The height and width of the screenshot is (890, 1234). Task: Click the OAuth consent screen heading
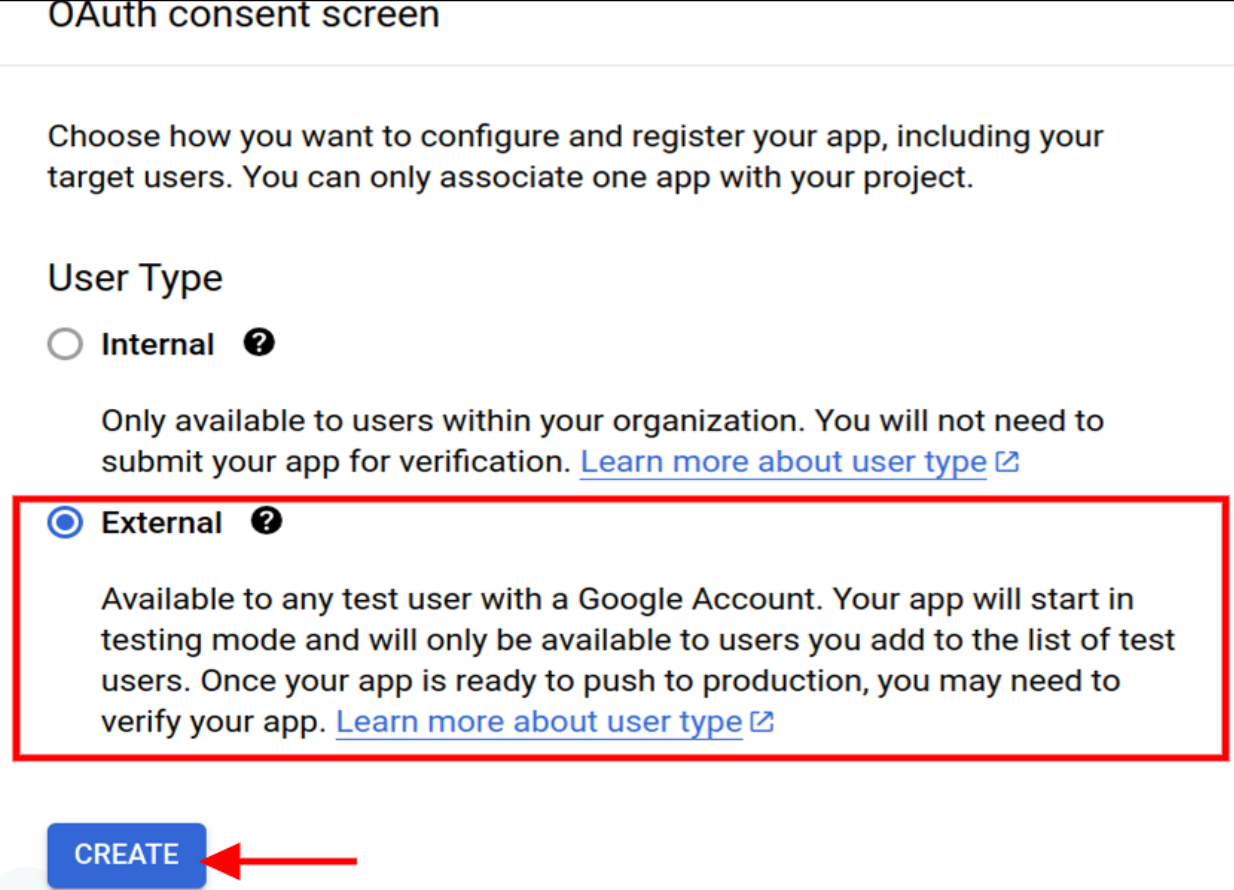(244, 16)
